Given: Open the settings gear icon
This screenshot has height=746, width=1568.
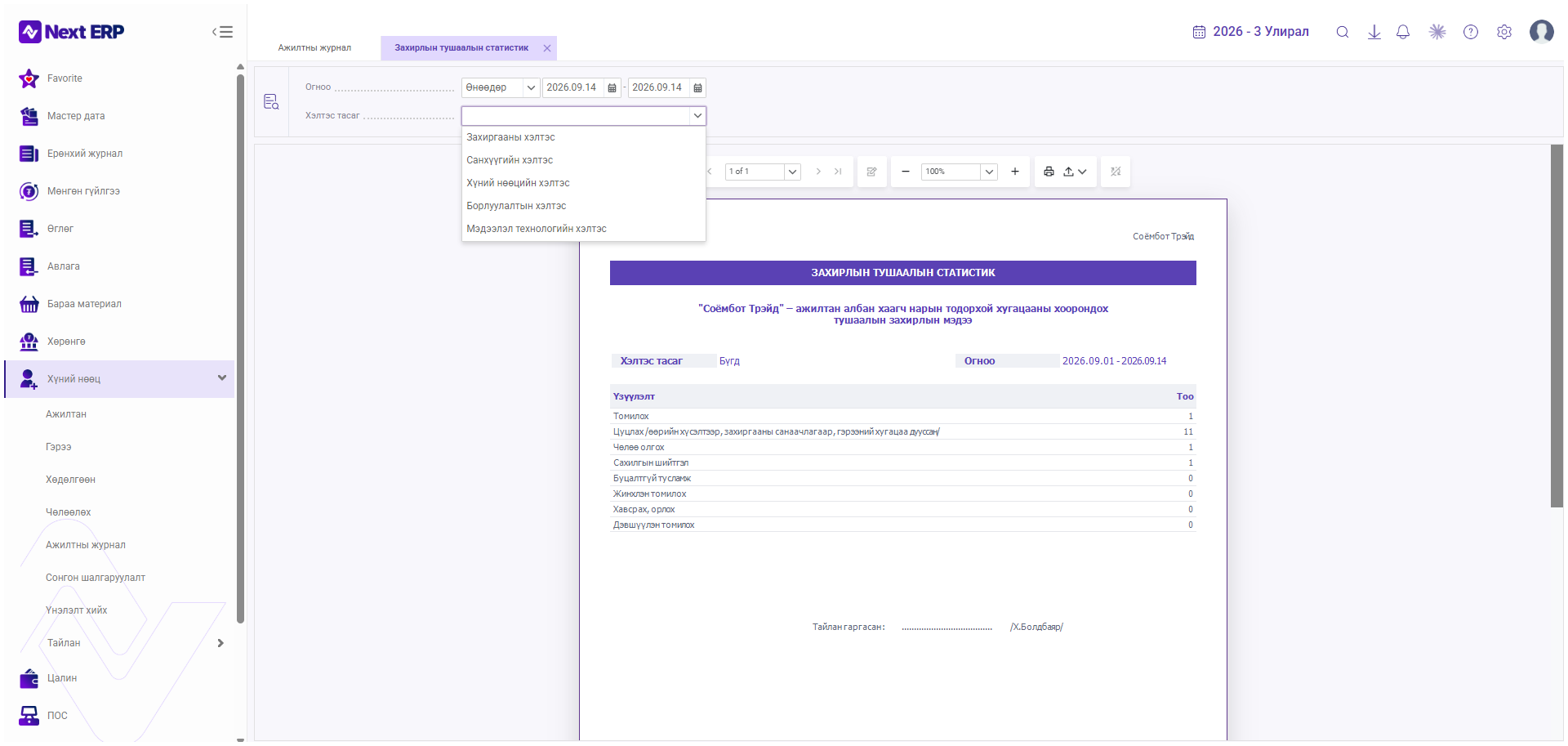Looking at the screenshot, I should tap(1503, 32).
